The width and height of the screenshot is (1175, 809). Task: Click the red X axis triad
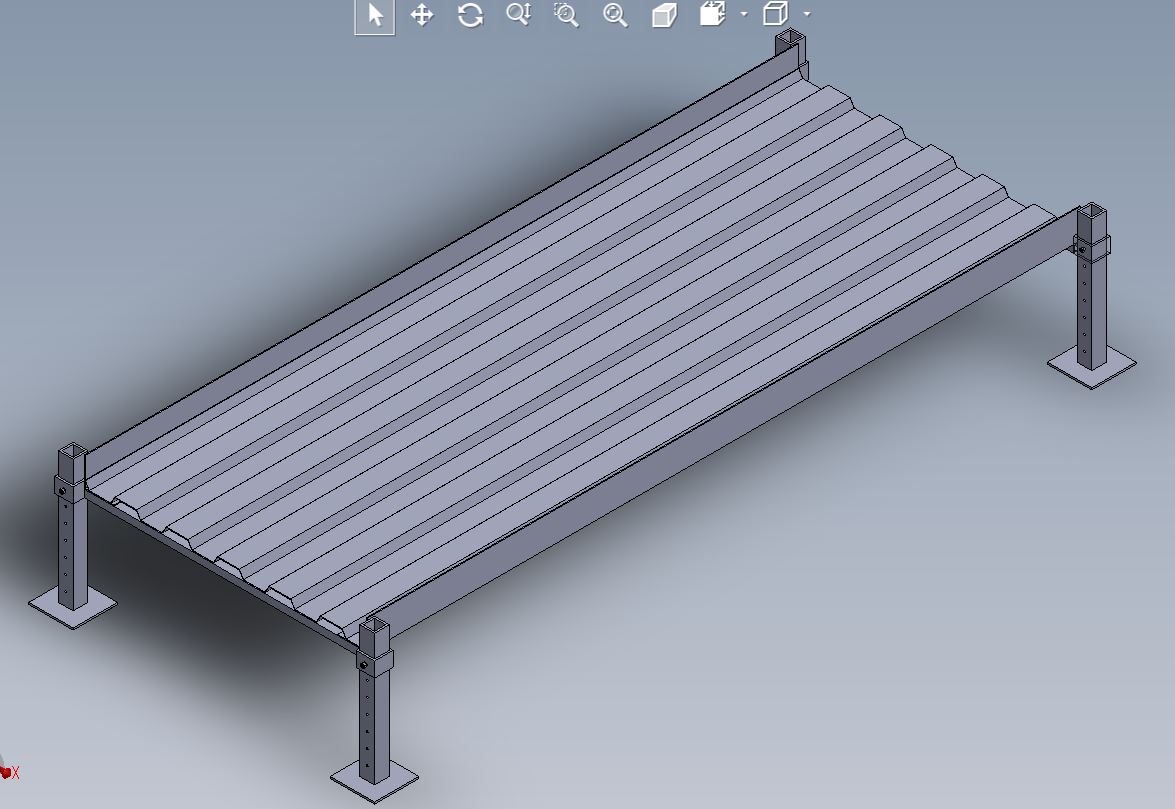click(x=9, y=772)
